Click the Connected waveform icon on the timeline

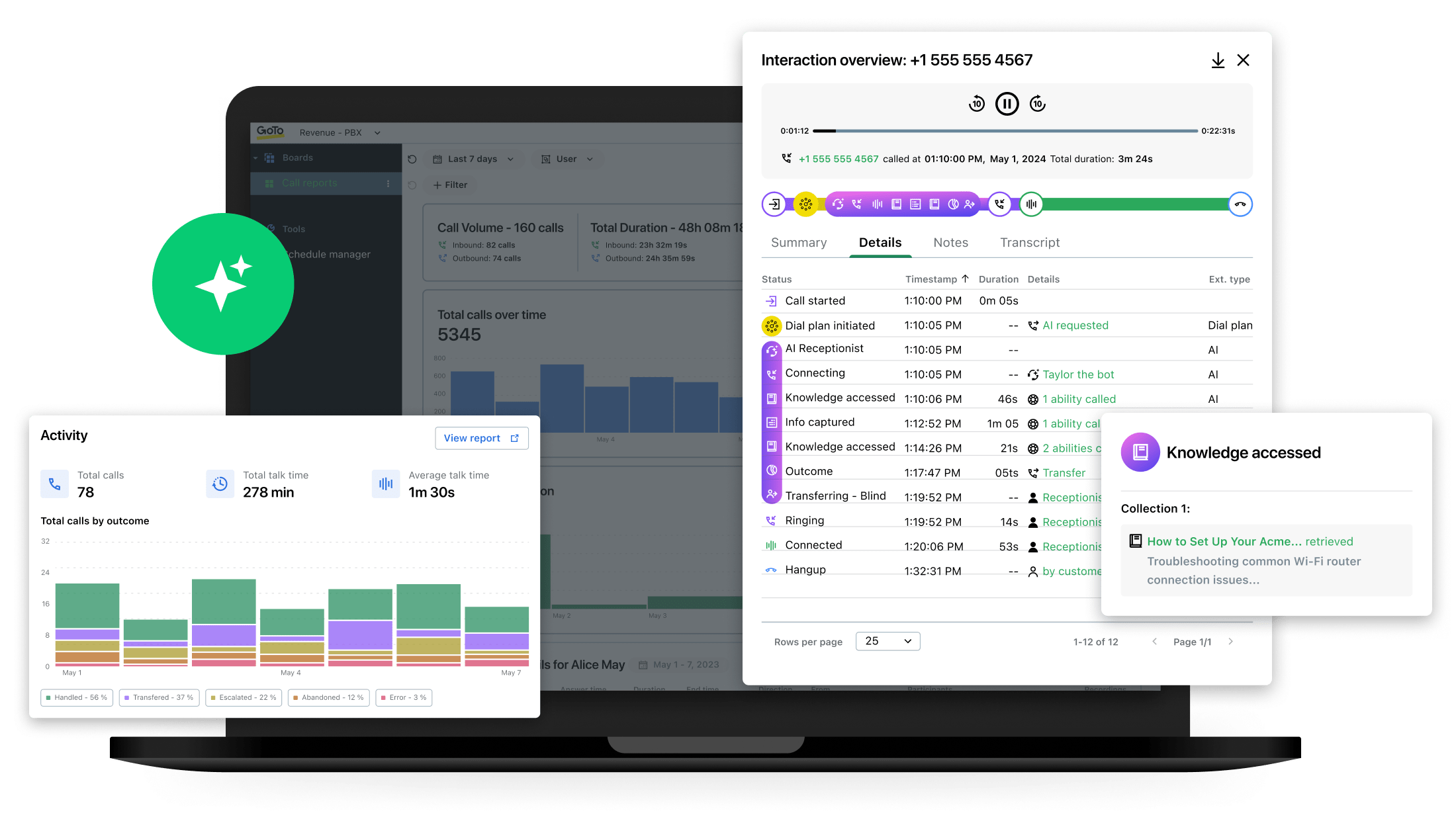[x=1030, y=204]
